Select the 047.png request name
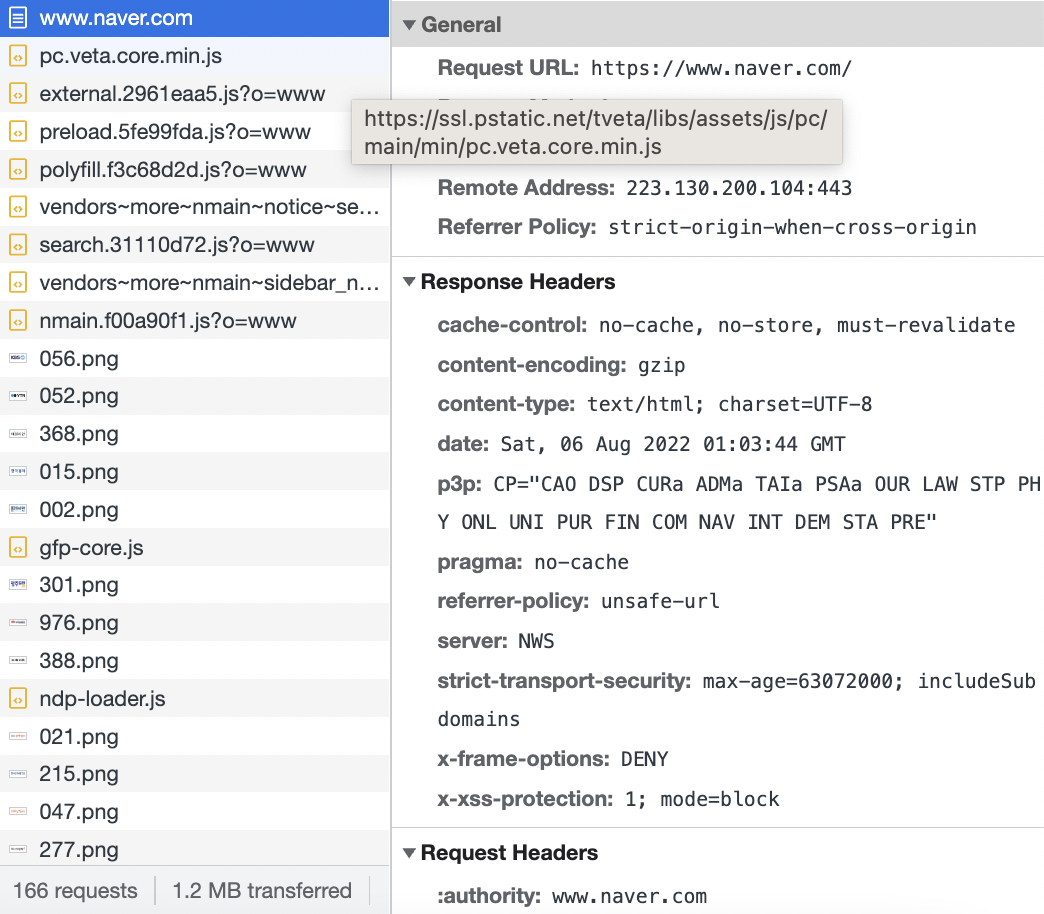 79,812
